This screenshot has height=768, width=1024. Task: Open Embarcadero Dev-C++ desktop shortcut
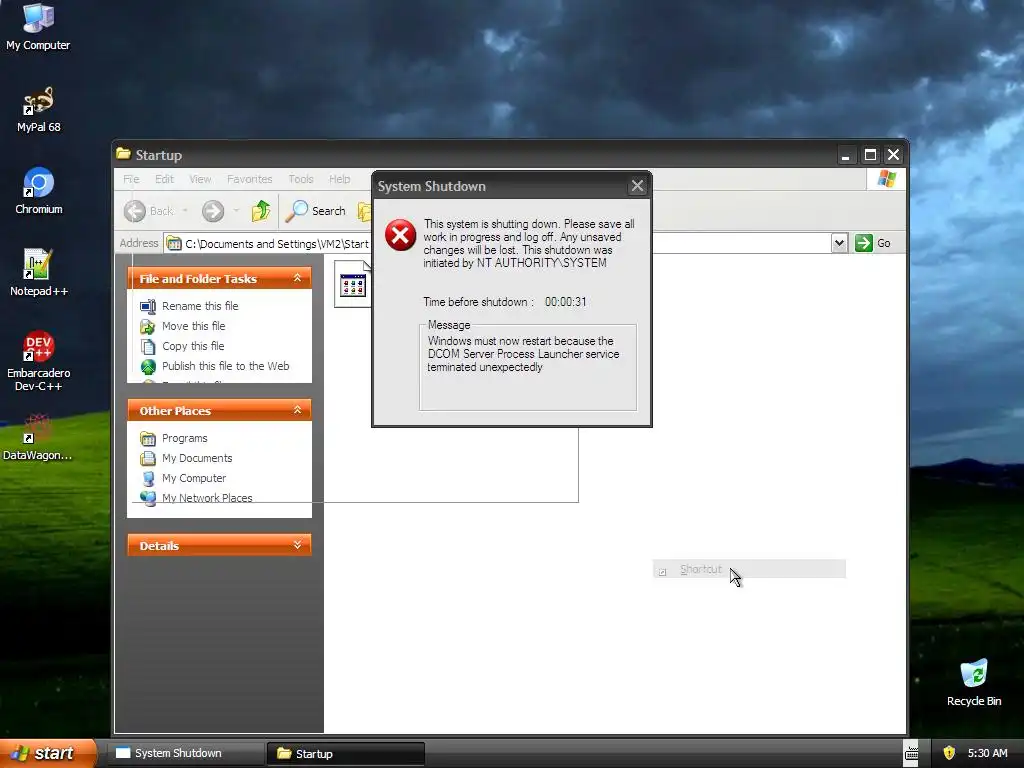(x=38, y=360)
